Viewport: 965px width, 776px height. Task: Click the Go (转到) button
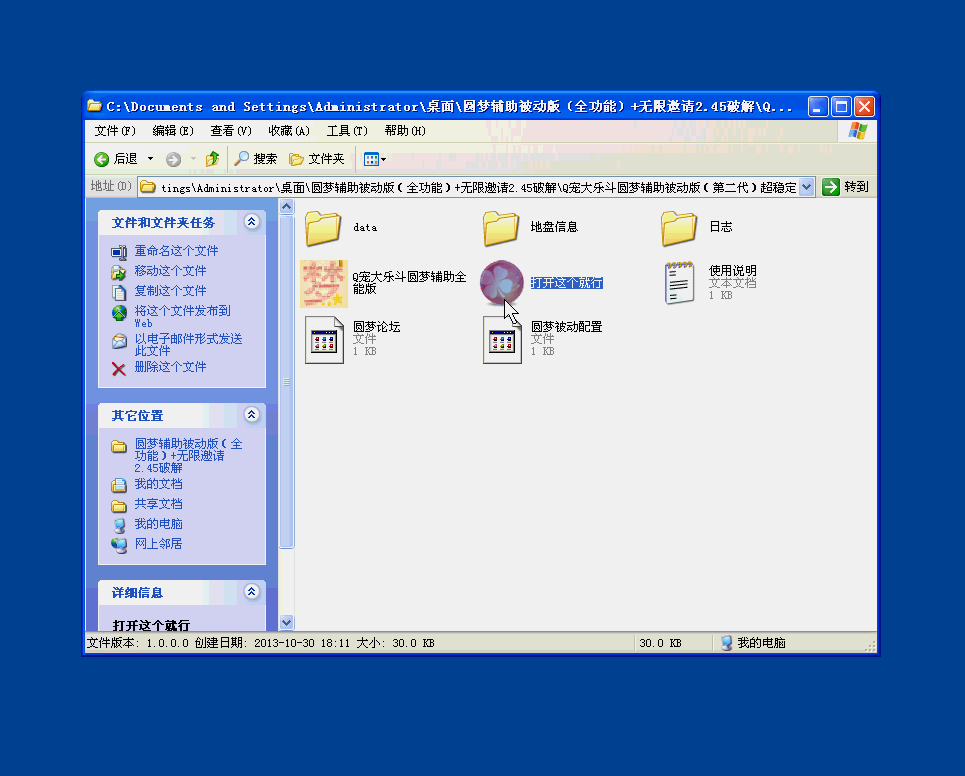click(845, 187)
